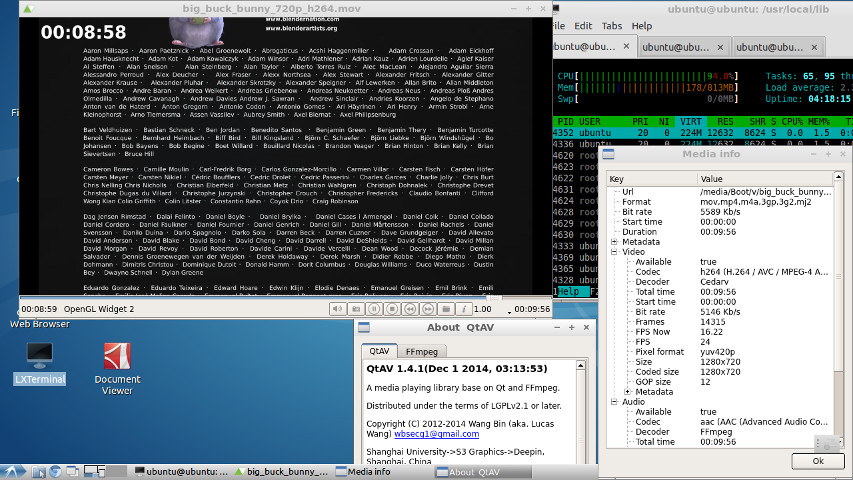The height and width of the screenshot is (480, 853).
Task: Open the Edit menu in the terminal
Action: (x=582, y=25)
